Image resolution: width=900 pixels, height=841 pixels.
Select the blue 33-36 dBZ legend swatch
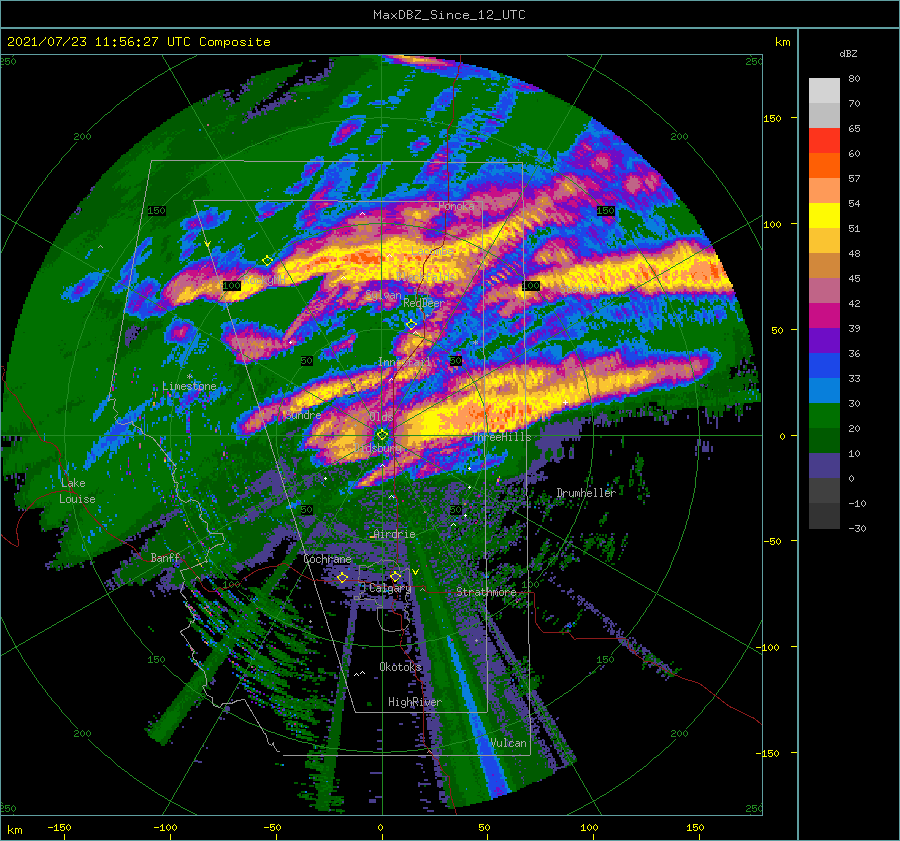click(x=824, y=366)
